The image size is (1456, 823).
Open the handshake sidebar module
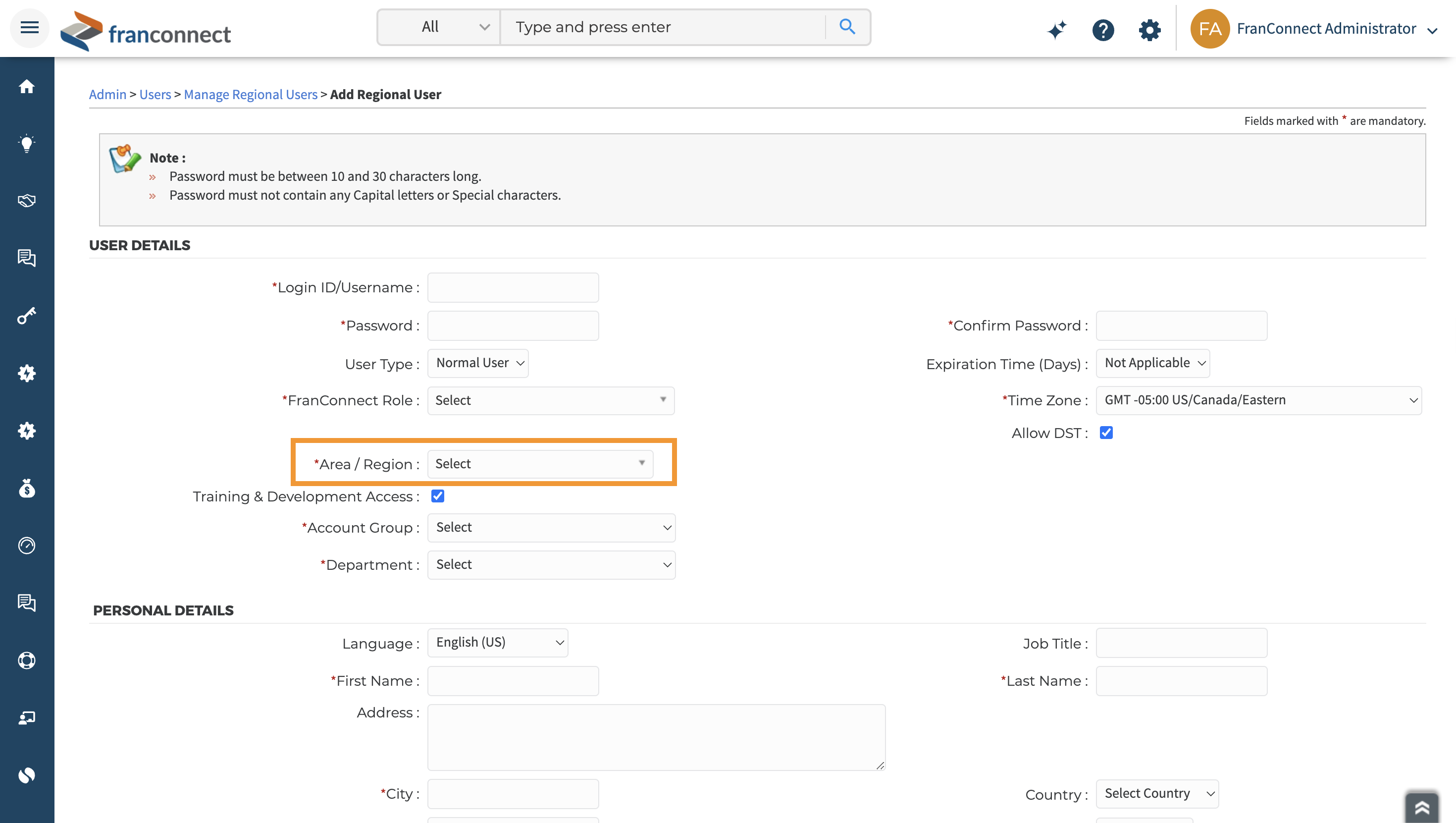[x=27, y=201]
